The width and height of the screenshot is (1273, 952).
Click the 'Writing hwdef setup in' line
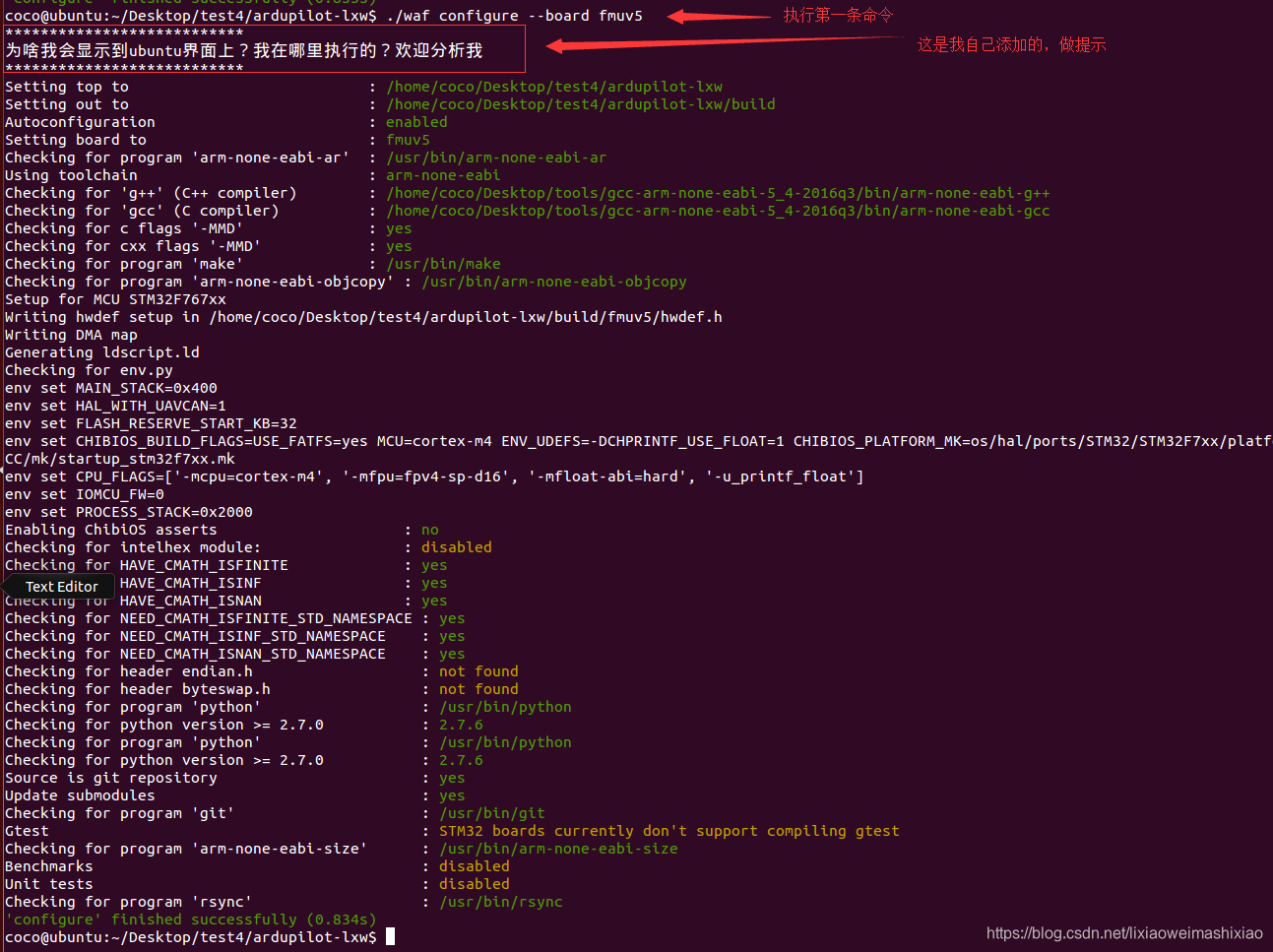coord(363,317)
